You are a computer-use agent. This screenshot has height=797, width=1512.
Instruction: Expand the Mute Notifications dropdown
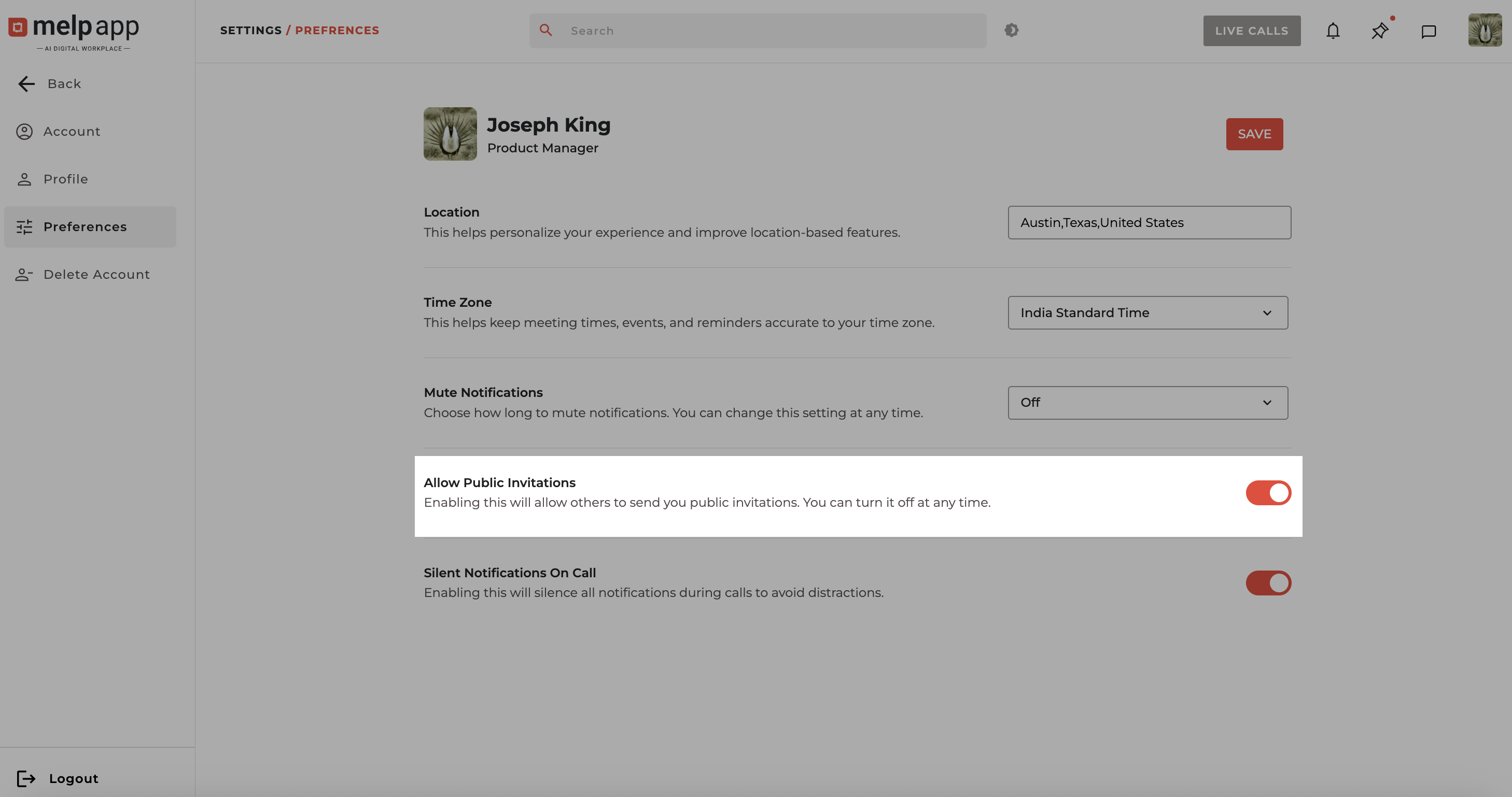tap(1147, 403)
